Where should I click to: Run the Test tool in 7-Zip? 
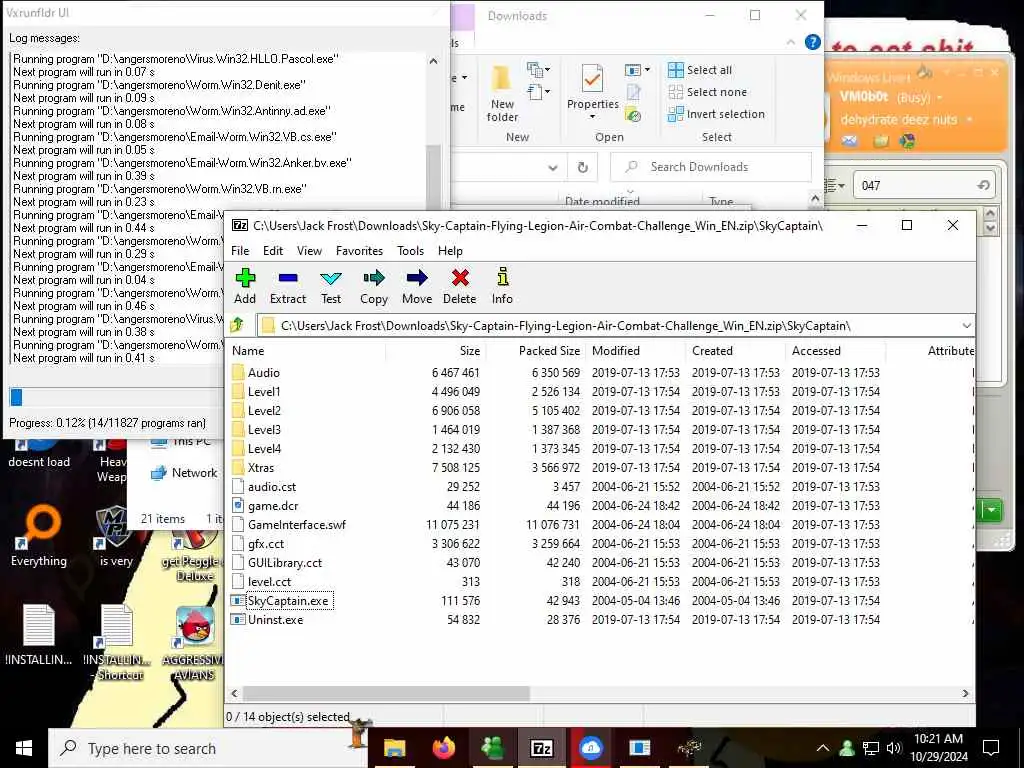tap(331, 286)
